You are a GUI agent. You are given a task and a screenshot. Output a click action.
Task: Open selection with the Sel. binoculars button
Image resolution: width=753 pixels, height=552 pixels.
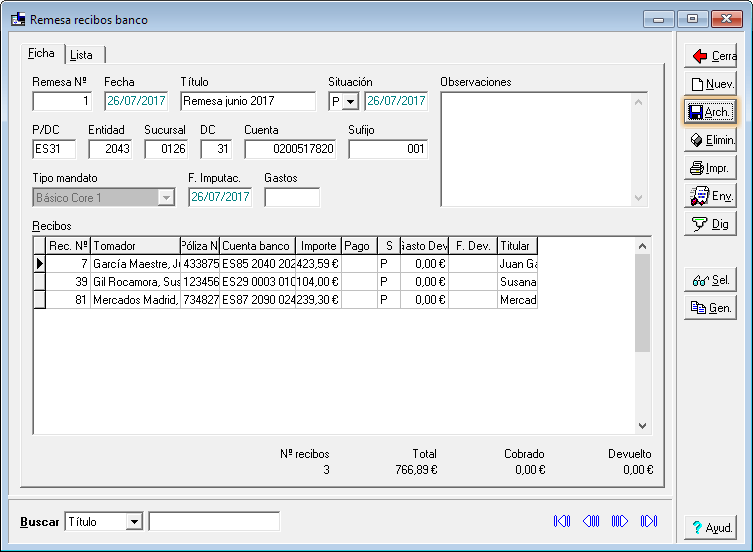click(x=711, y=281)
